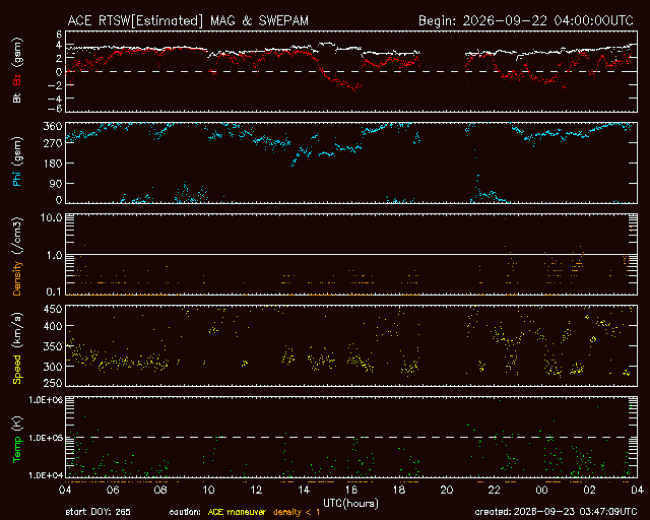650x520 pixels.
Task: Click the 'Begin: 2026-09-22 04:00:00UTC' timestamp
Action: click(526, 21)
